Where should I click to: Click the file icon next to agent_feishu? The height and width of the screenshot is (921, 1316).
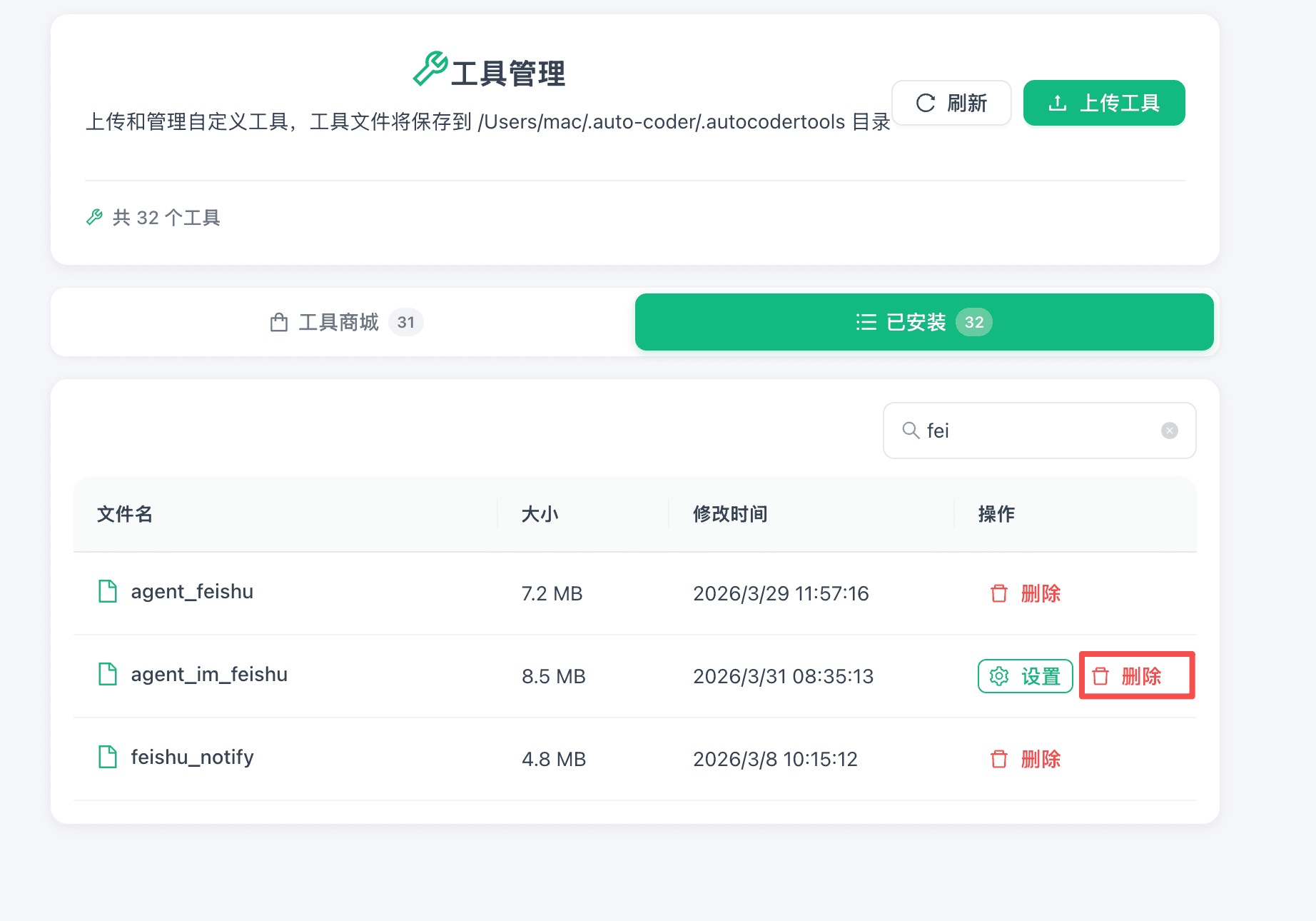coord(108,592)
